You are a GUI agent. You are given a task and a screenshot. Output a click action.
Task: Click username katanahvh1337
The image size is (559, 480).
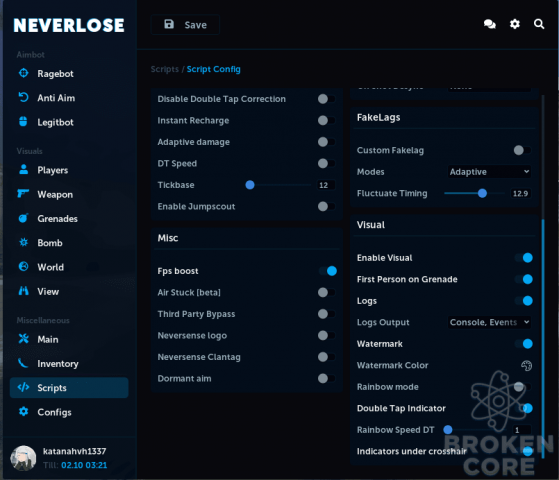(x=74, y=451)
